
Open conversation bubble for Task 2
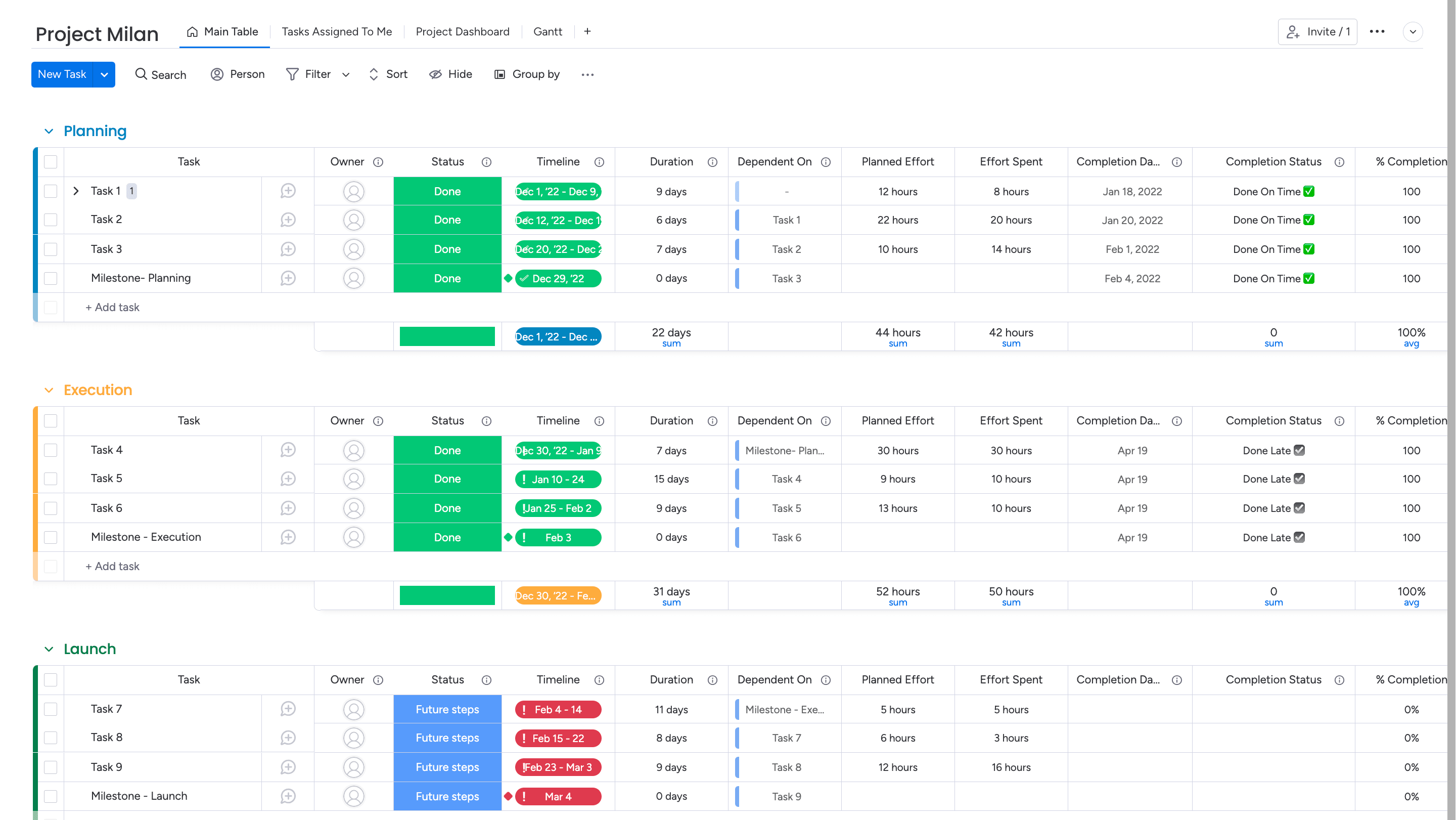288,220
